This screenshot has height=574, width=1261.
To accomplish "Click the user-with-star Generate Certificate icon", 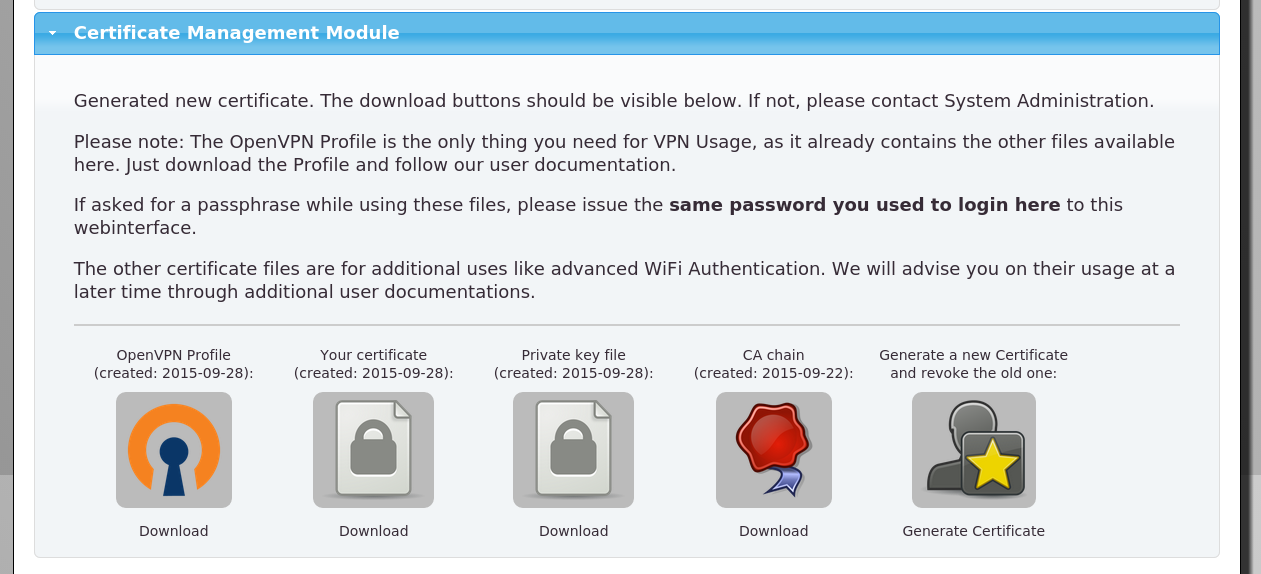I will pos(973,450).
